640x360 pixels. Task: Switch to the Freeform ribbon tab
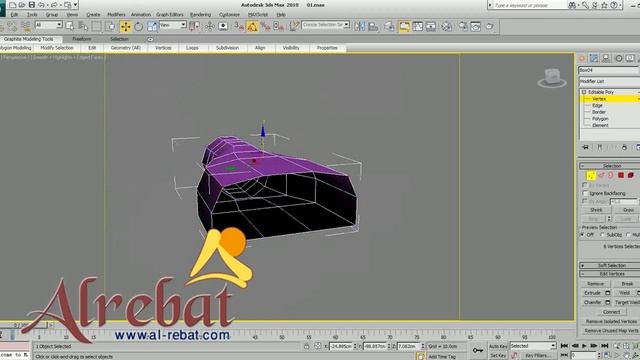pyautogui.click(x=82, y=39)
